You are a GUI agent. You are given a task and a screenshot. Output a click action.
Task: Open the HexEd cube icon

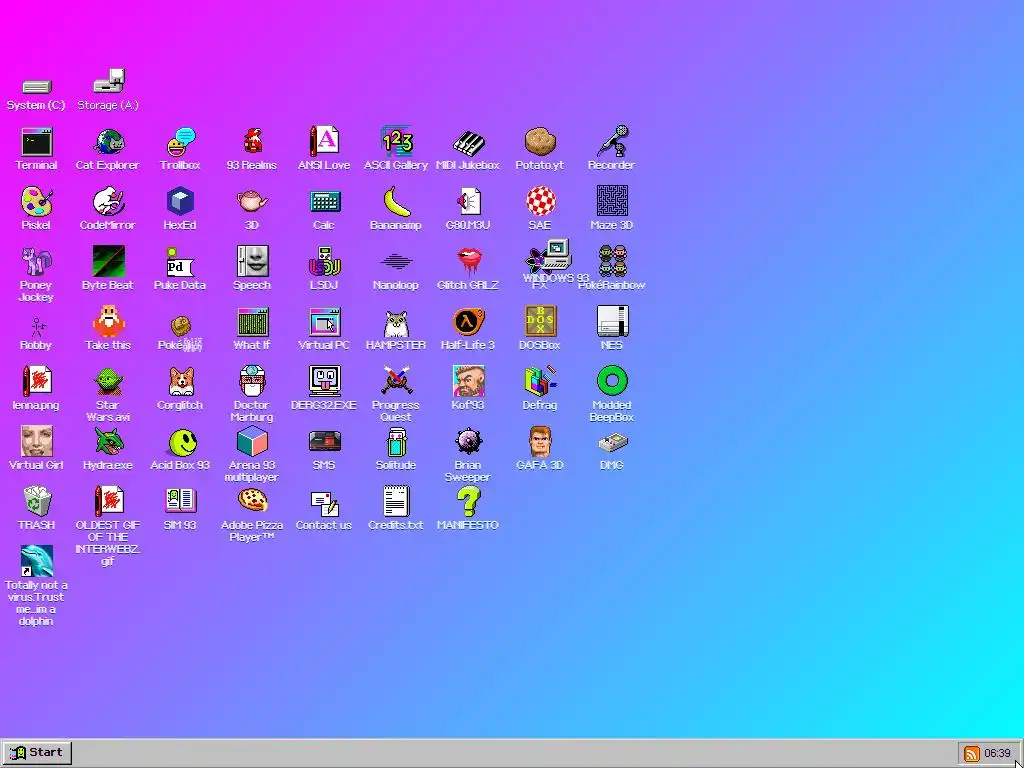(x=180, y=202)
